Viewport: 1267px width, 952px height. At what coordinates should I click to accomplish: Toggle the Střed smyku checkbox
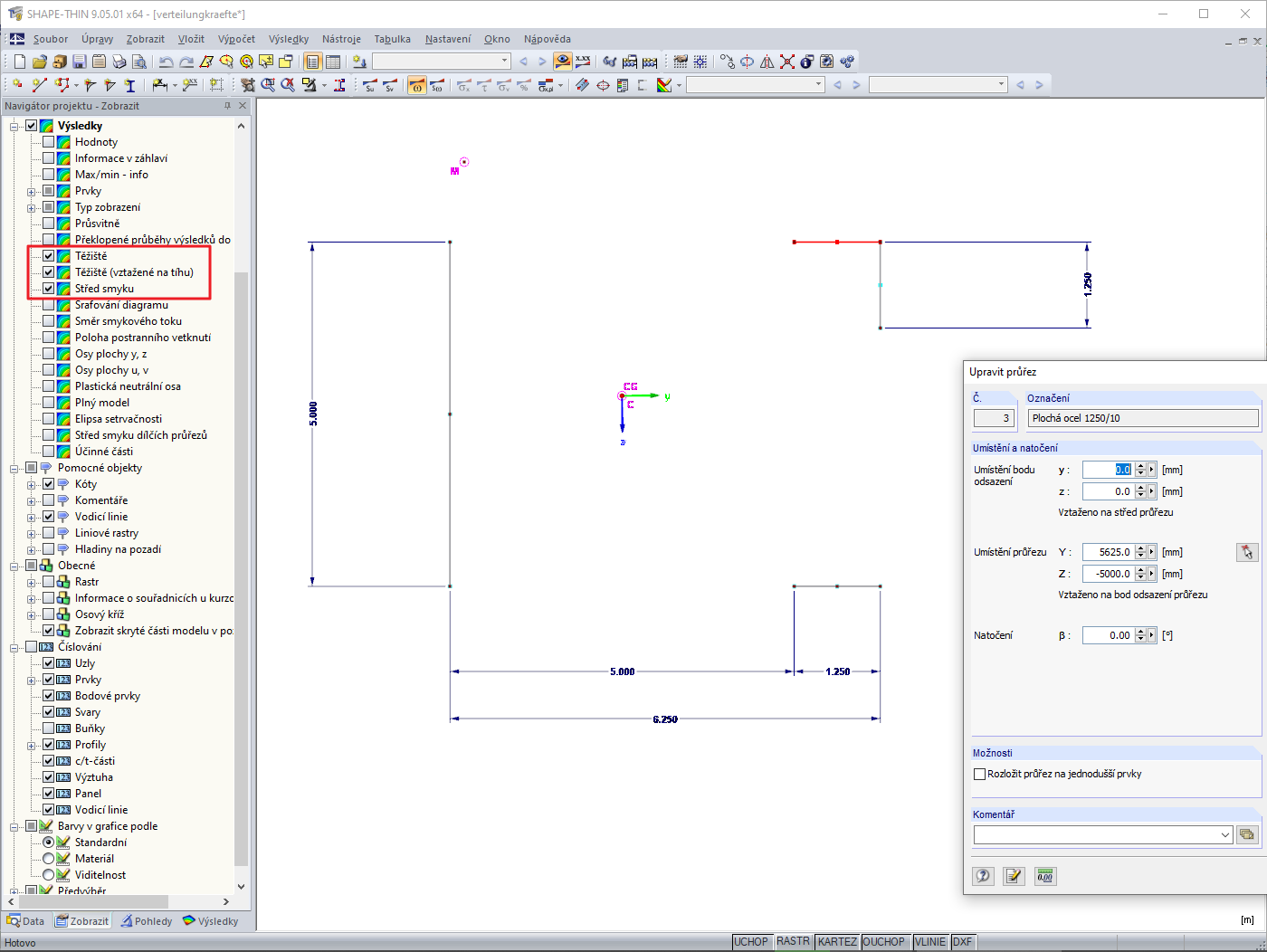pos(49,289)
